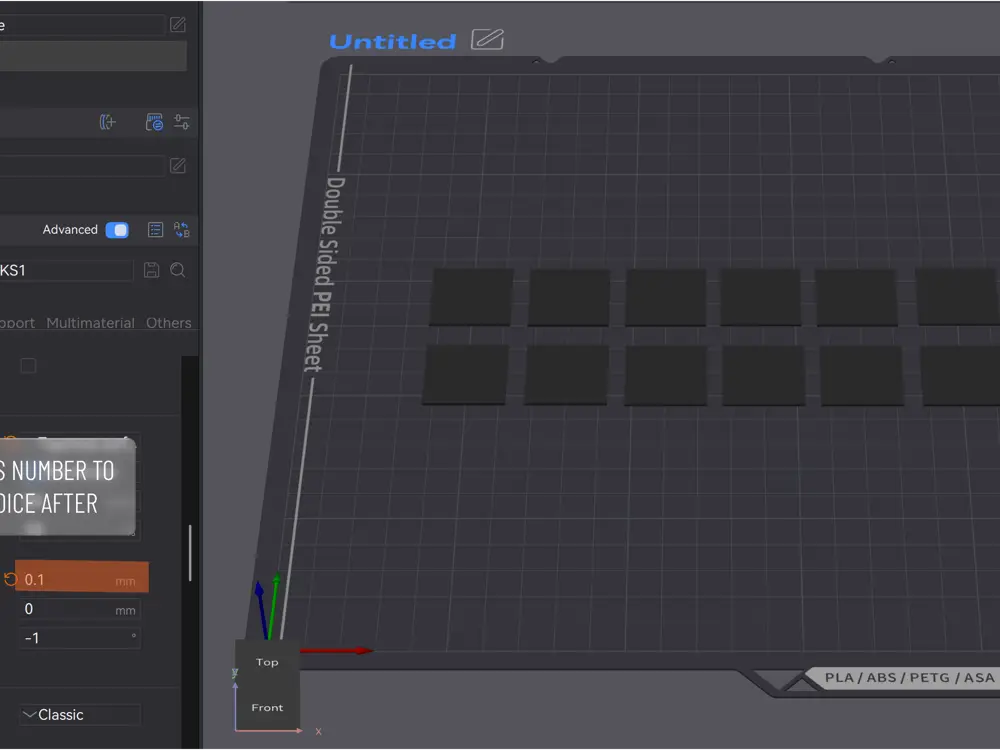This screenshot has width=1000, height=750.
Task: Click the Untitled plate name
Action: tap(393, 41)
